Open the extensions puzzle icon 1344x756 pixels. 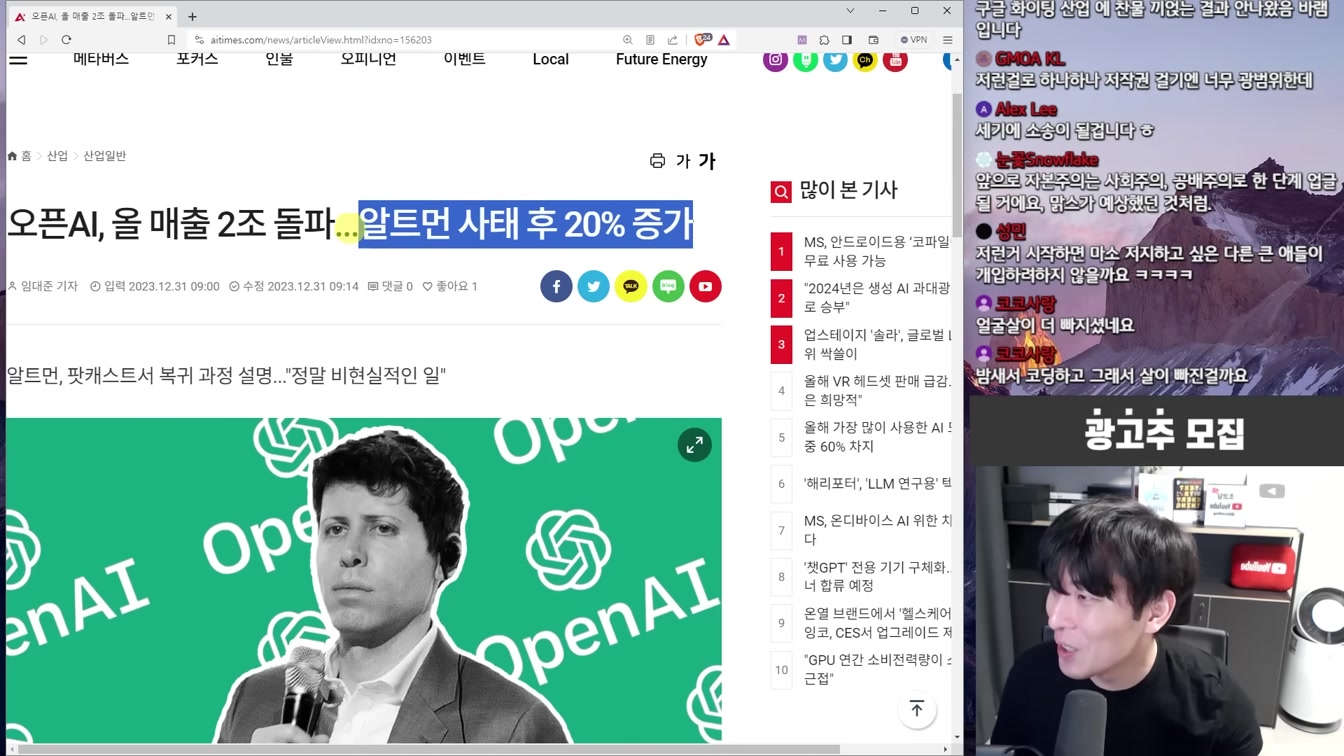pyautogui.click(x=824, y=40)
